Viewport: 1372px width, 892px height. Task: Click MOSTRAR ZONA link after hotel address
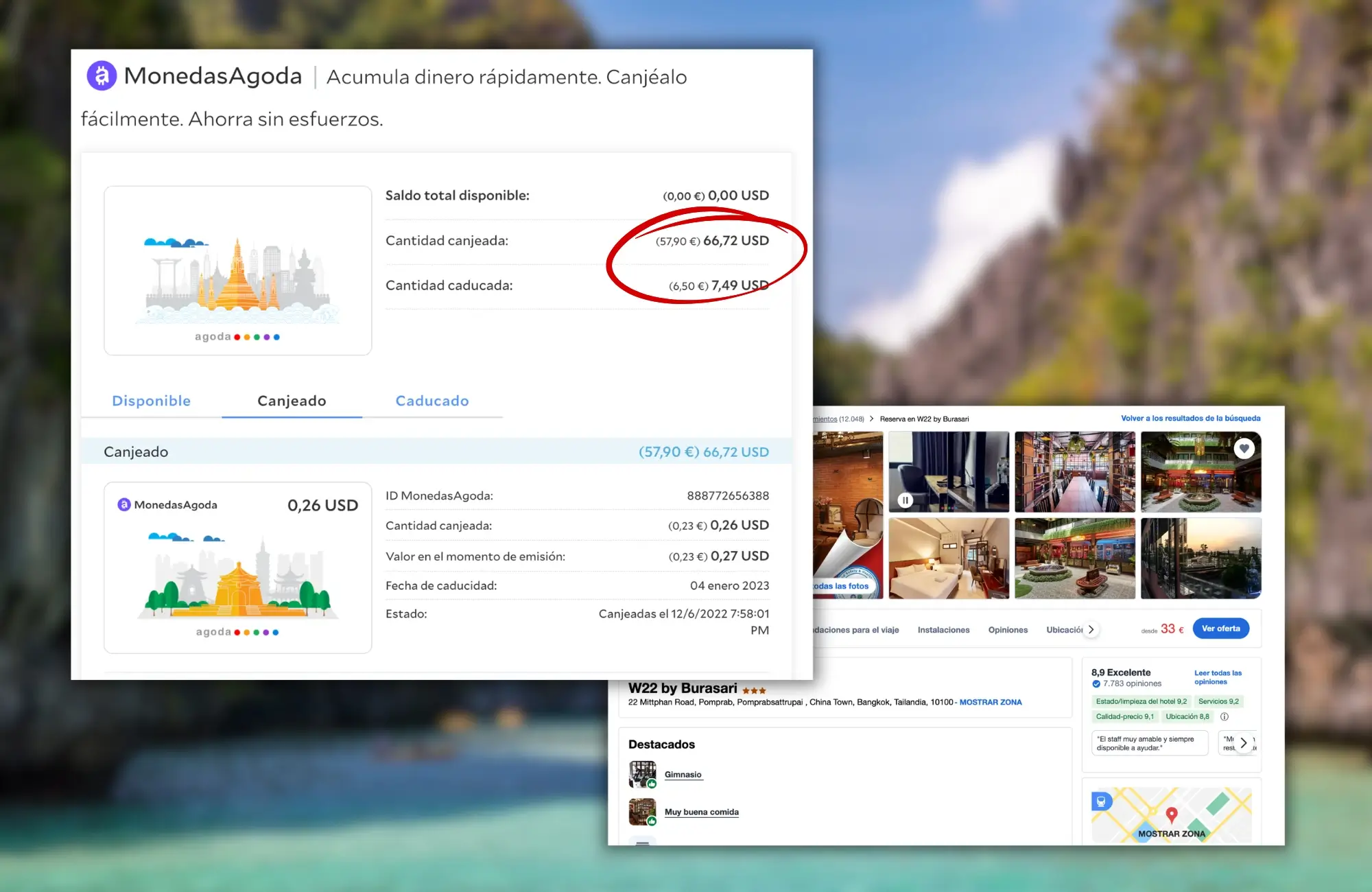[x=990, y=702]
